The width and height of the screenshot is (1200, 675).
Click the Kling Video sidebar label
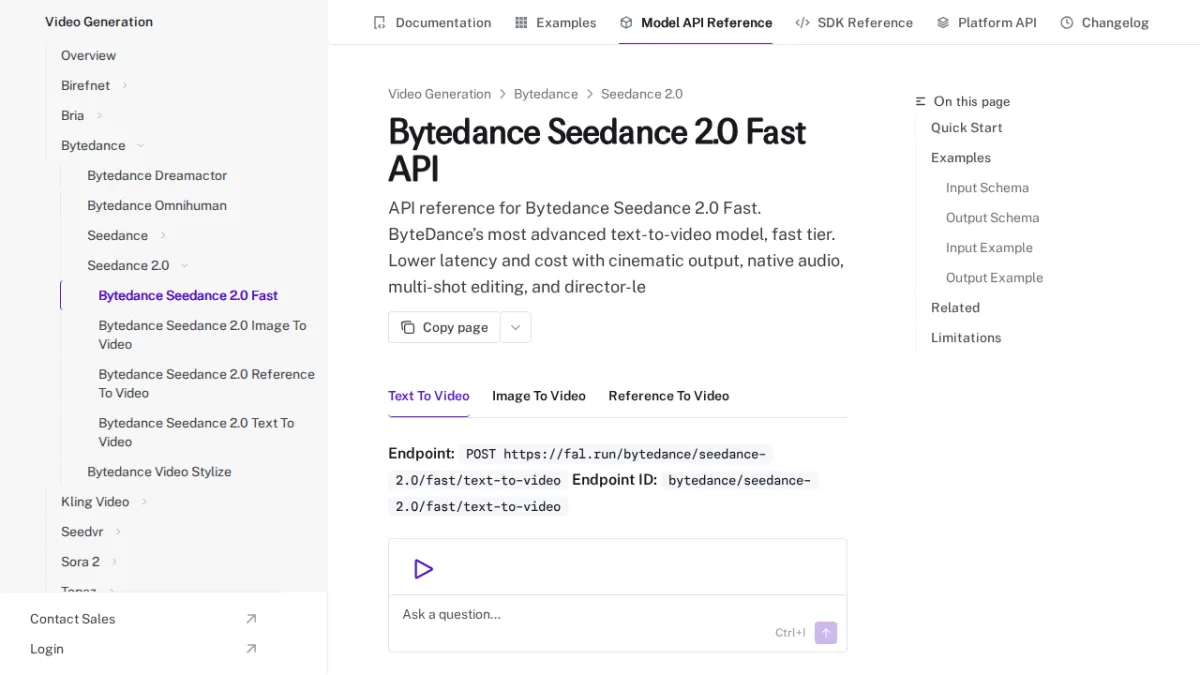pyautogui.click(x=95, y=501)
